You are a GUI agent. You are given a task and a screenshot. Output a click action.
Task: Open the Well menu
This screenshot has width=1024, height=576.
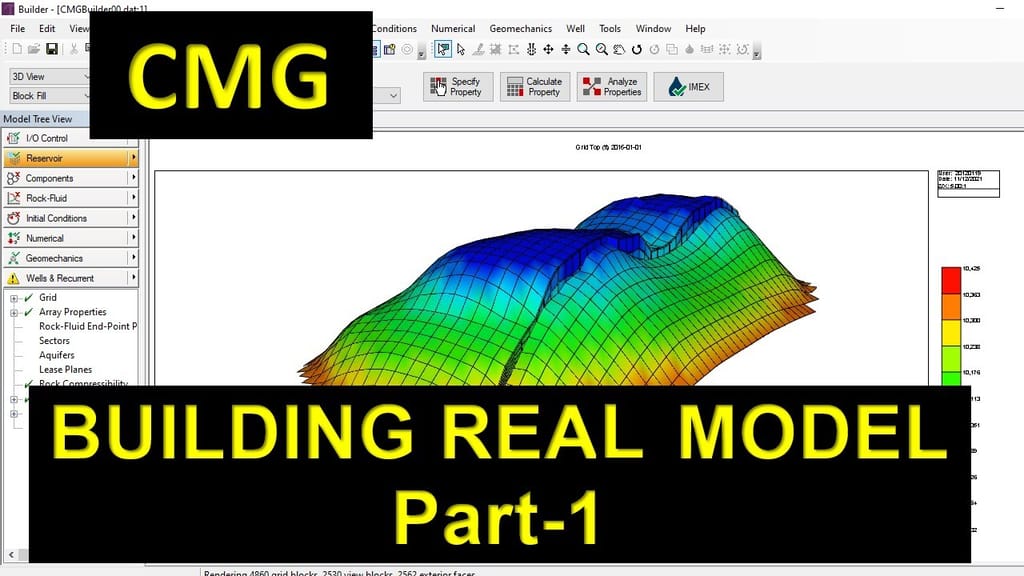[575, 29]
